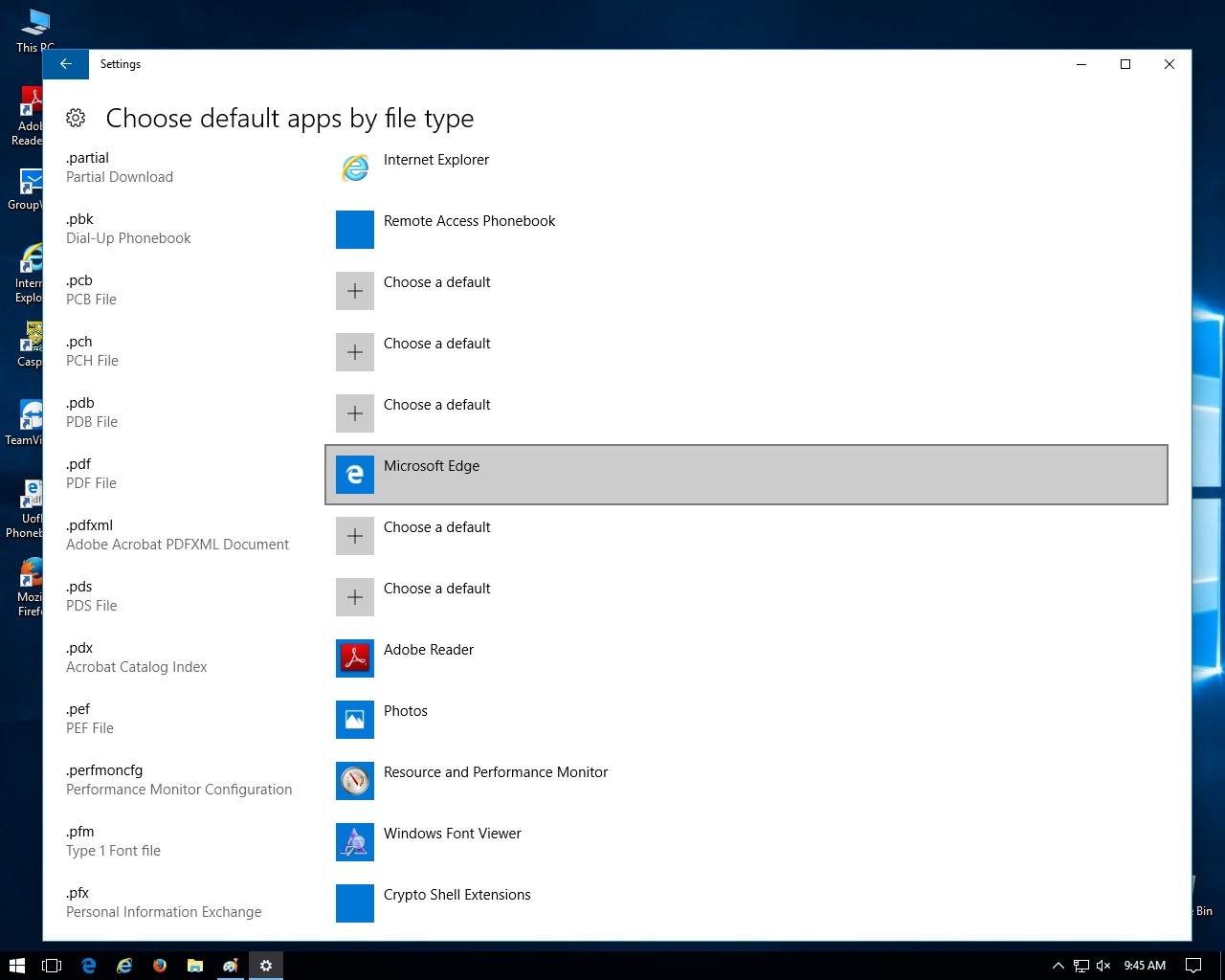Click the plus icon for .pdfxml file type
The image size is (1225, 980).
[x=355, y=536]
